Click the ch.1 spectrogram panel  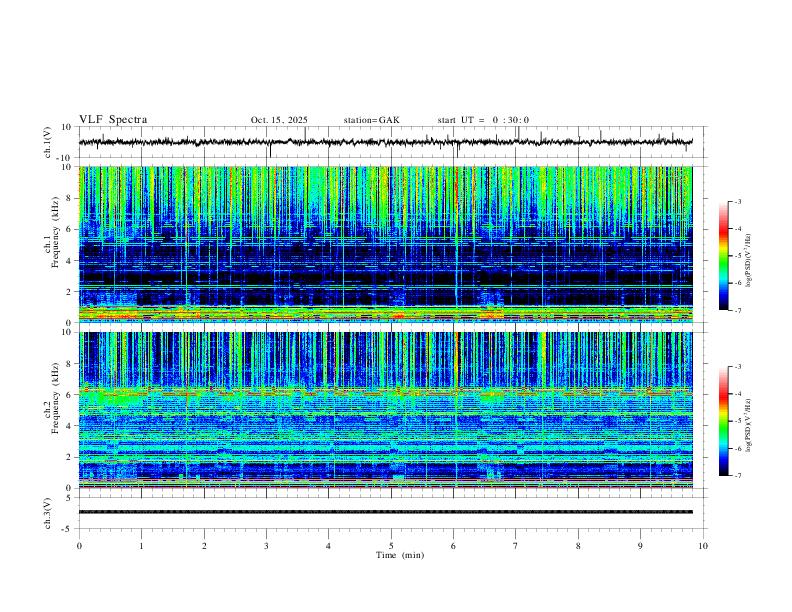click(386, 244)
